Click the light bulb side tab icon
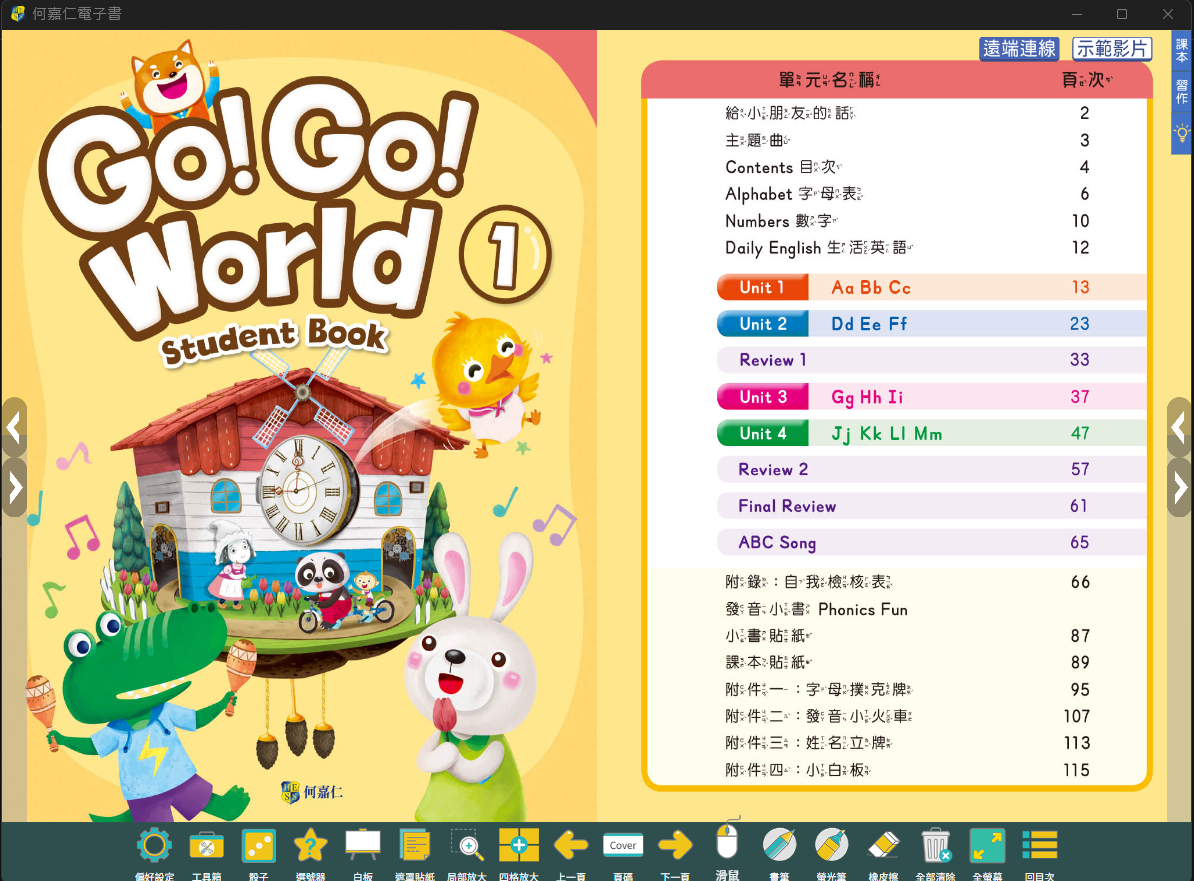The height and width of the screenshot is (881, 1194). [1182, 134]
